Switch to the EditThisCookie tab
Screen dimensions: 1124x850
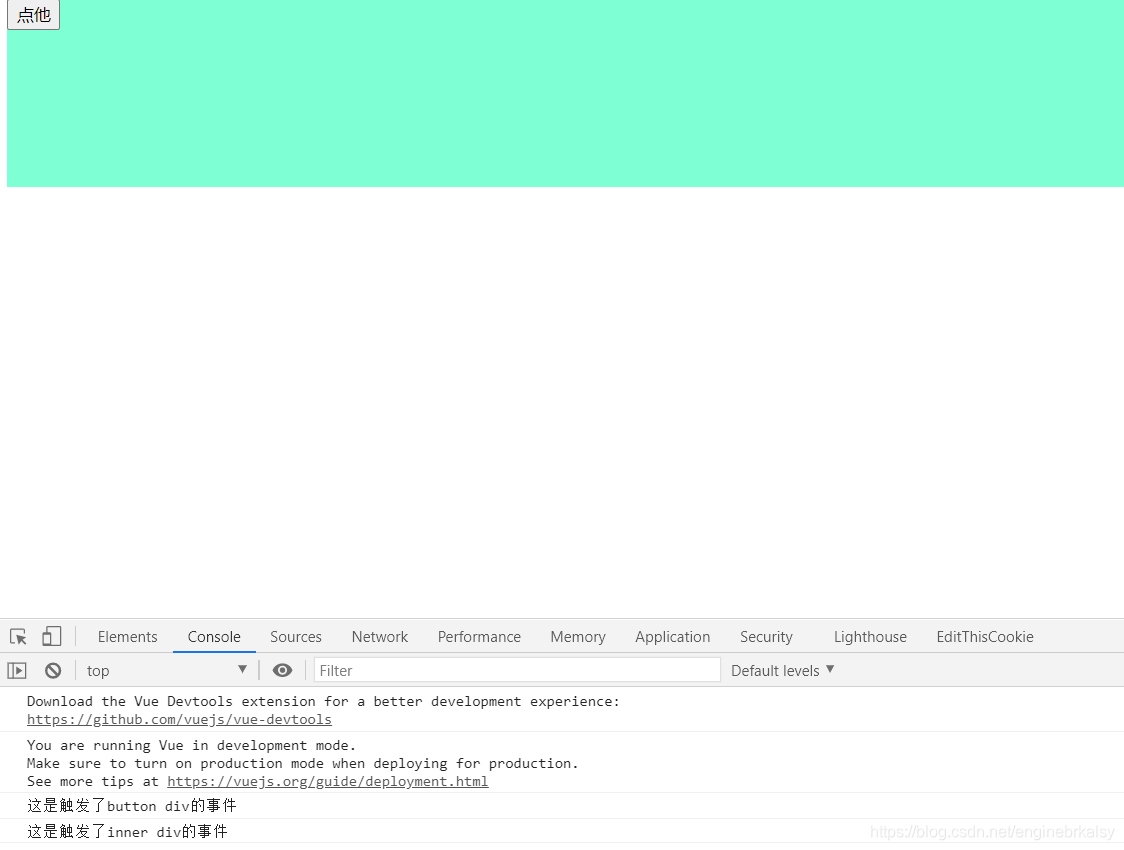pos(985,637)
